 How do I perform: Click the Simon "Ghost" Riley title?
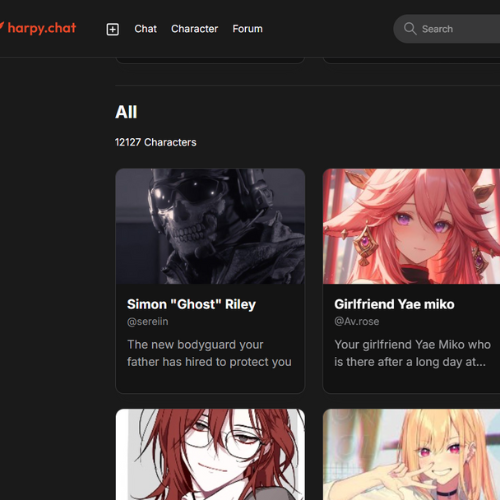click(x=191, y=304)
